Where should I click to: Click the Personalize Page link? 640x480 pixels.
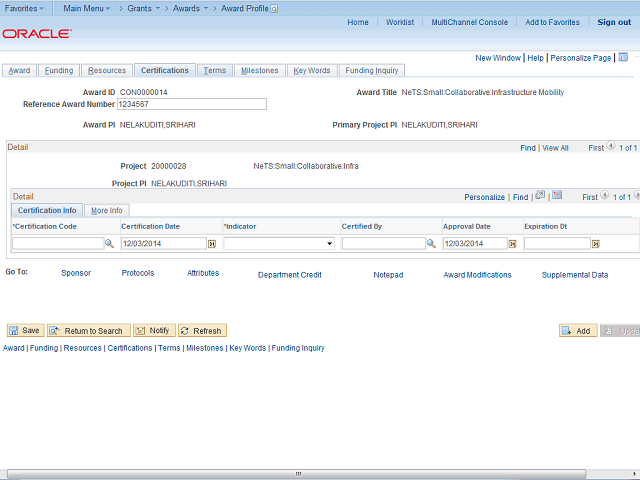(581, 58)
